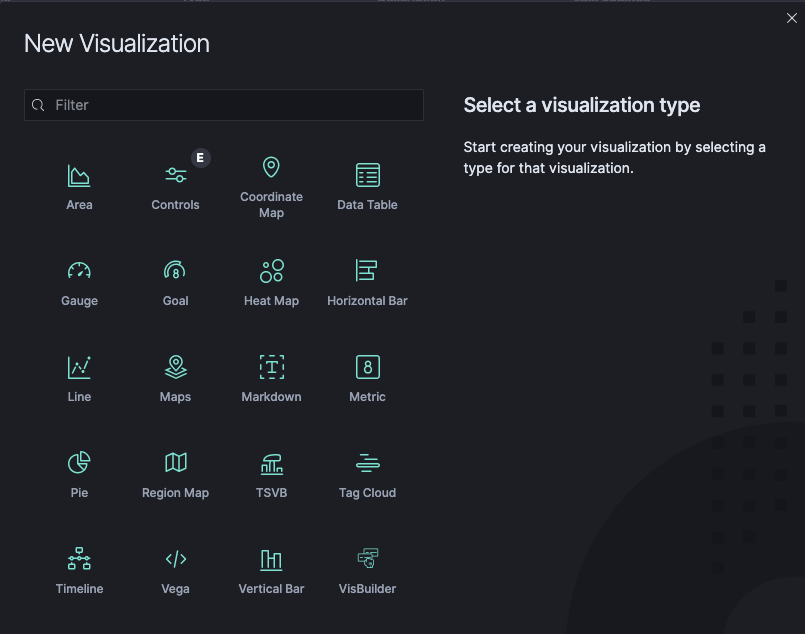Close the New Visualization dialog
The width and height of the screenshot is (805, 634).
point(792,18)
